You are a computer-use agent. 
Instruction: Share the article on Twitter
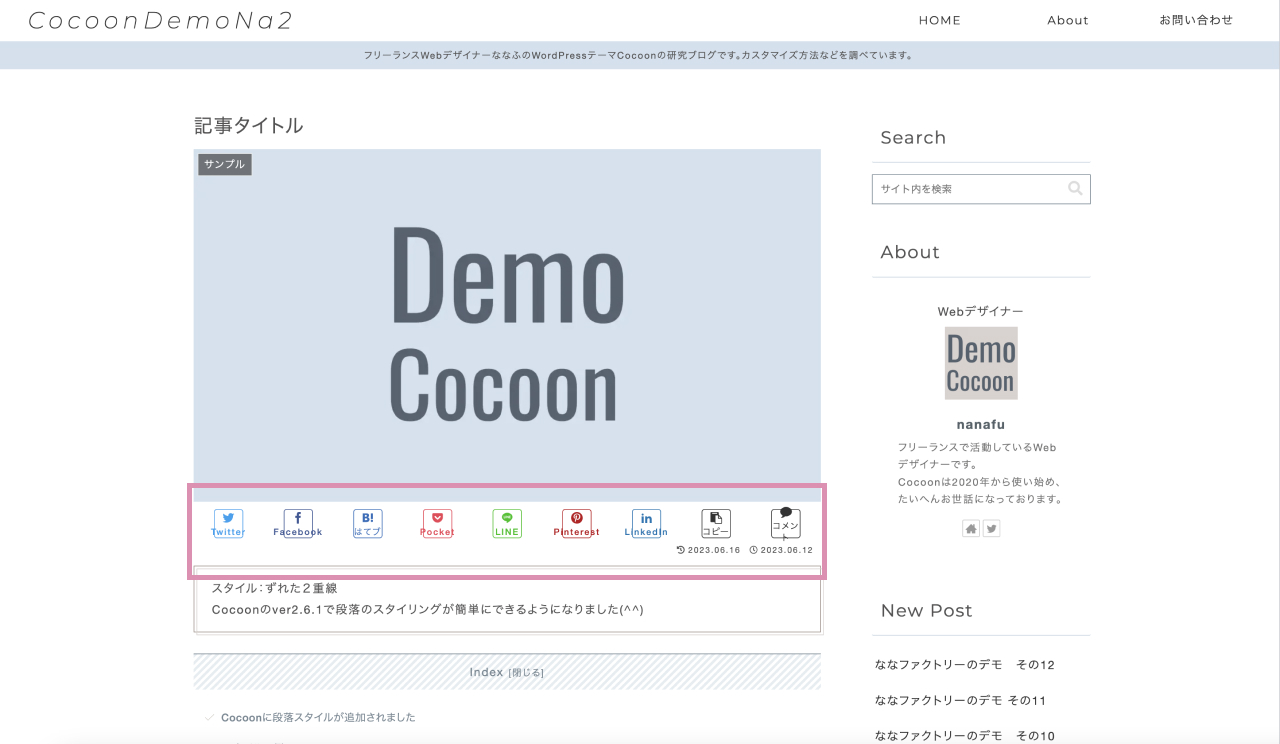tap(228, 522)
